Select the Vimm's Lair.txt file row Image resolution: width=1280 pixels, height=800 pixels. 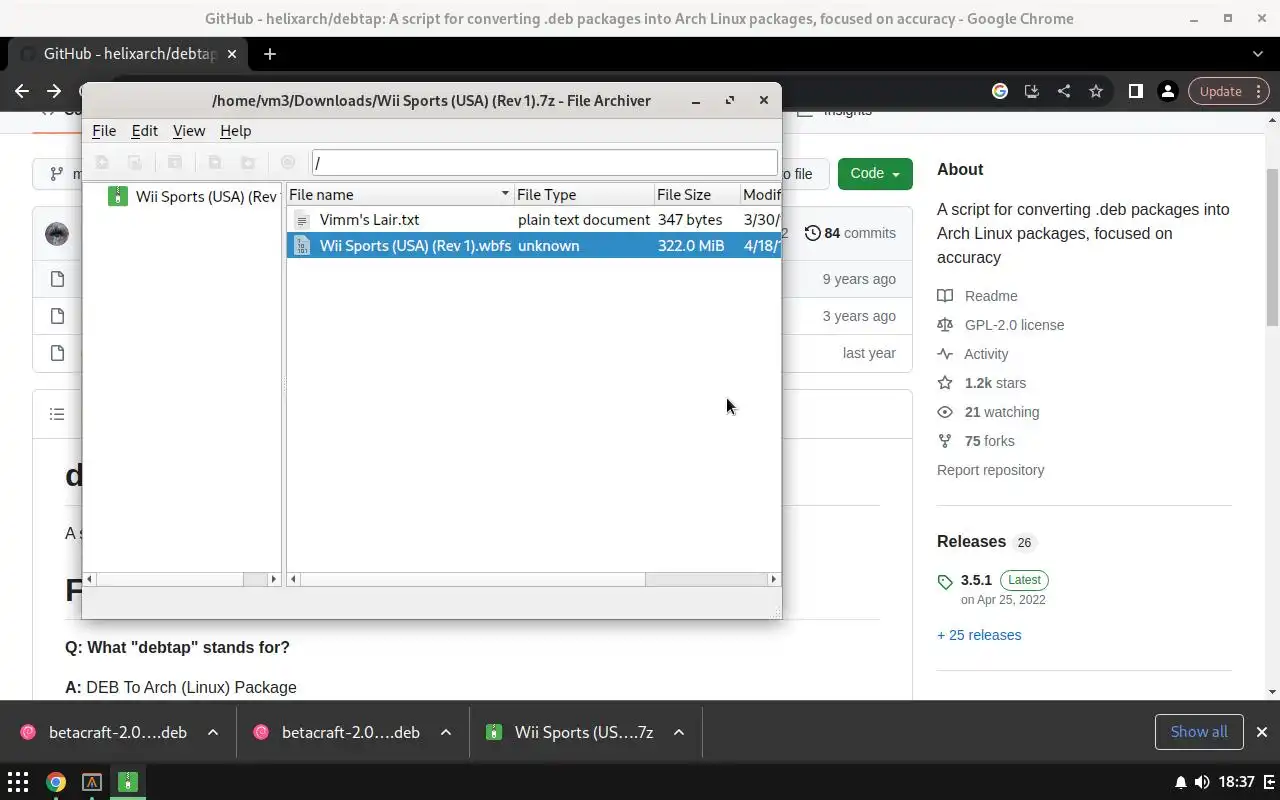point(534,219)
